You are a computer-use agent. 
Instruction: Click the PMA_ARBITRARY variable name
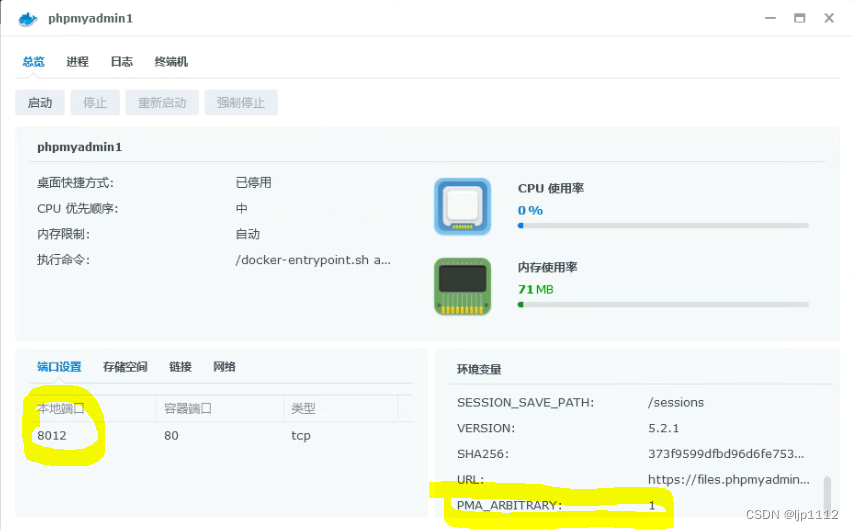pos(509,505)
